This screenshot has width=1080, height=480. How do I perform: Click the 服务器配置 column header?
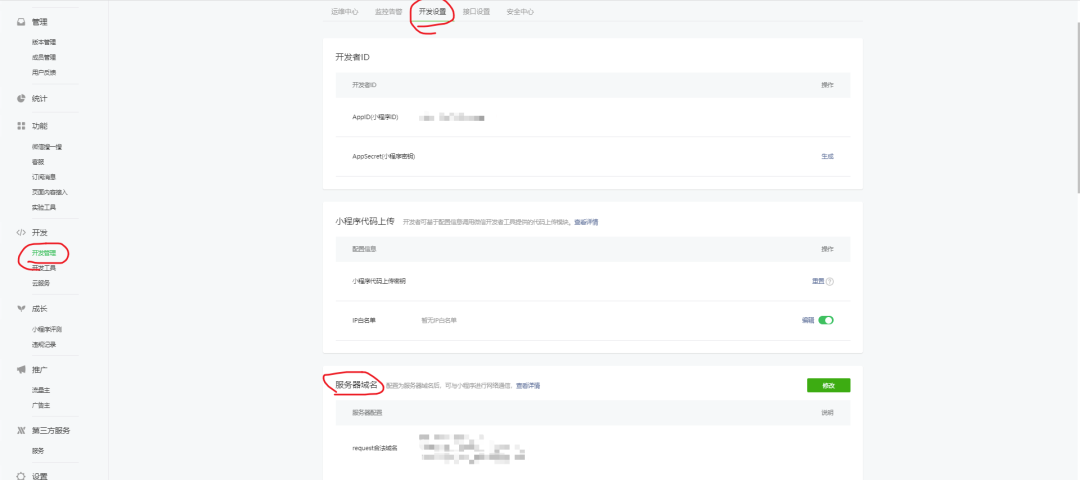(367, 413)
